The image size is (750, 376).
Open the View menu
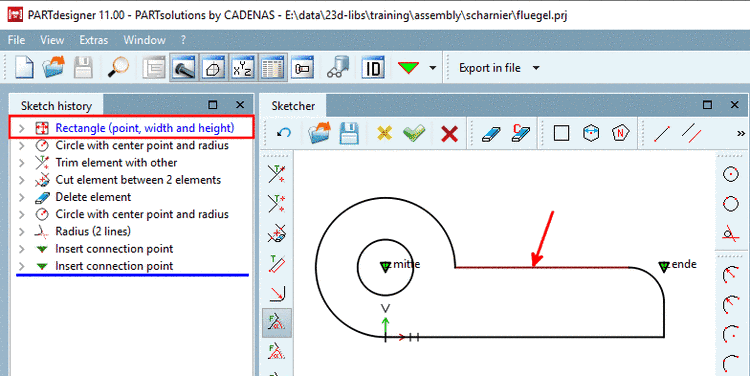pos(52,40)
